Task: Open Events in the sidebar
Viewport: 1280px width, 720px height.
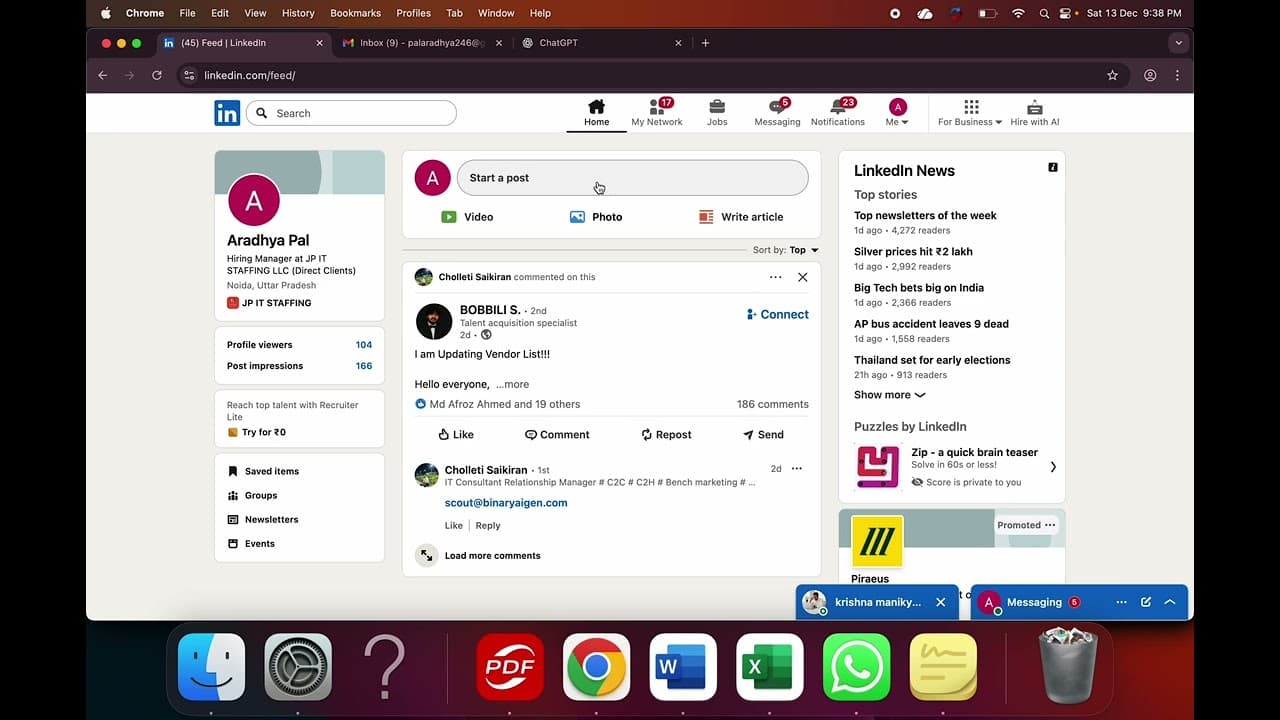Action: click(251, 543)
